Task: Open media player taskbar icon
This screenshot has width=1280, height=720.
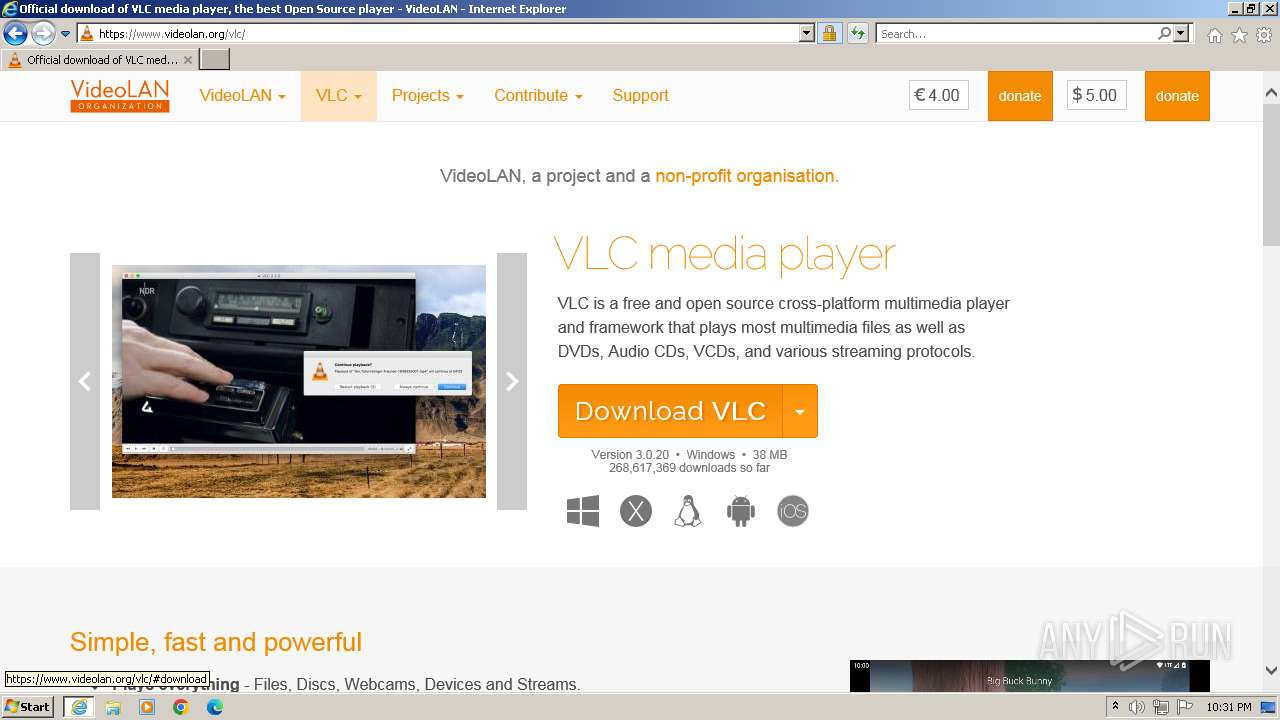Action: click(x=147, y=707)
